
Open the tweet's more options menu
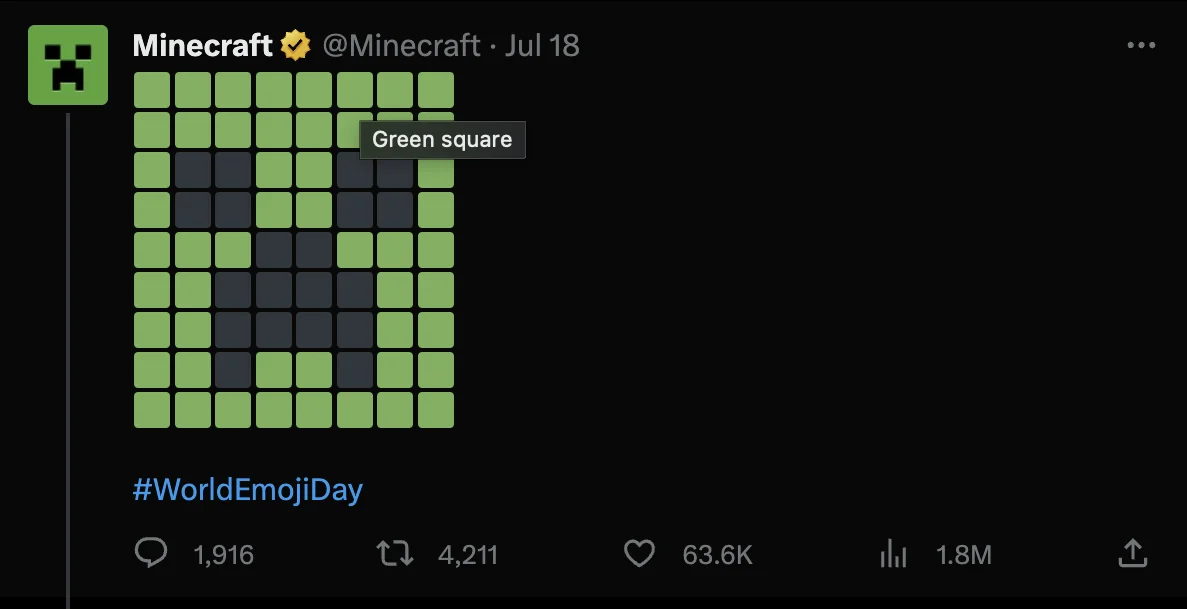pyautogui.click(x=1140, y=46)
